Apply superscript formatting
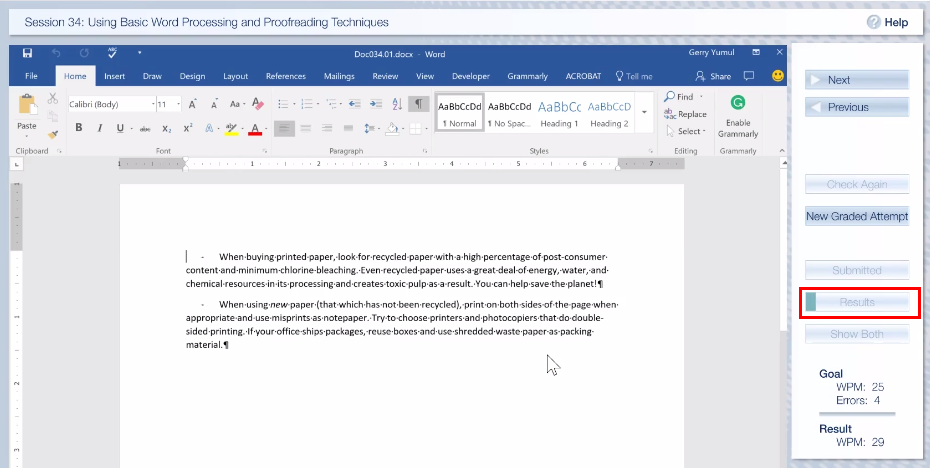The image size is (930, 468). [x=188, y=128]
